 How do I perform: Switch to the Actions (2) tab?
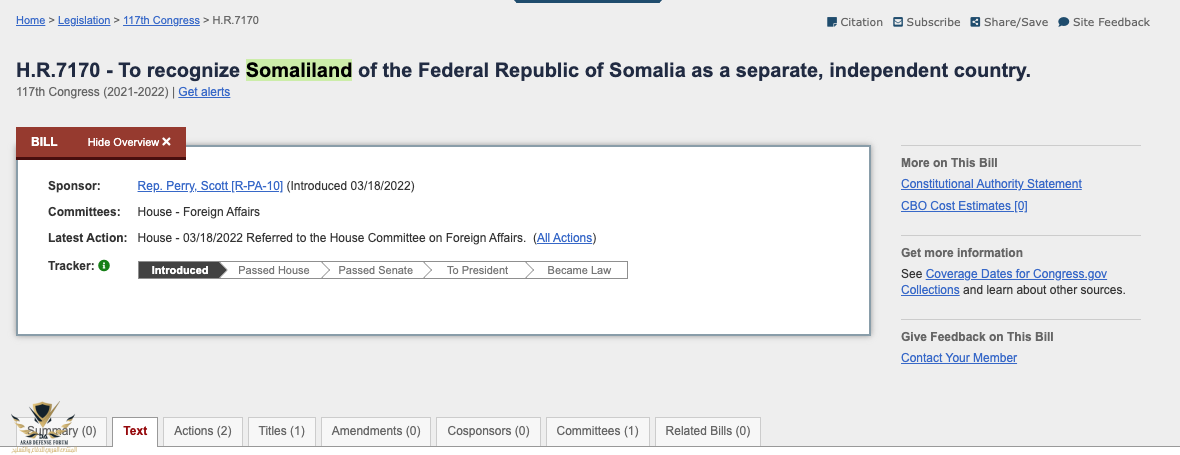[202, 431]
